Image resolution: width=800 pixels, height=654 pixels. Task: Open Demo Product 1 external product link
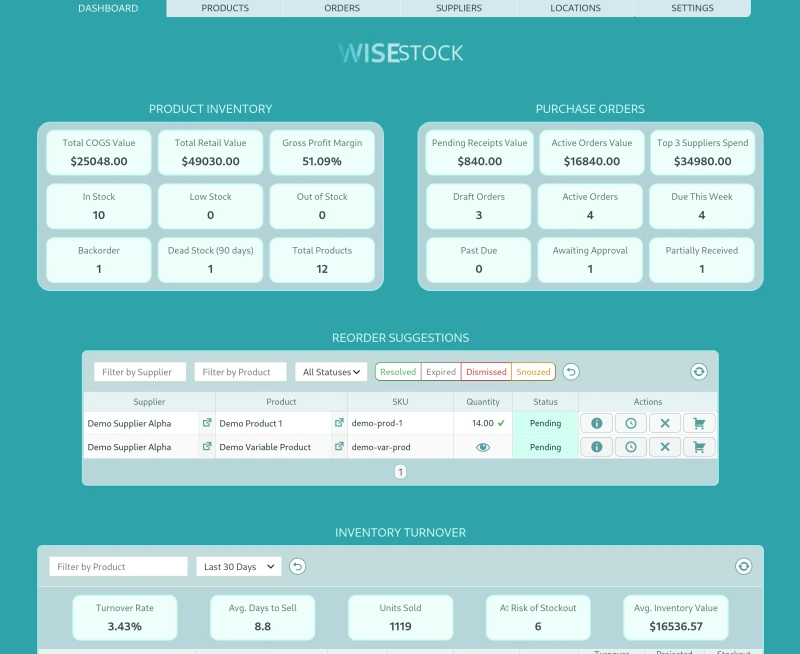click(339, 423)
